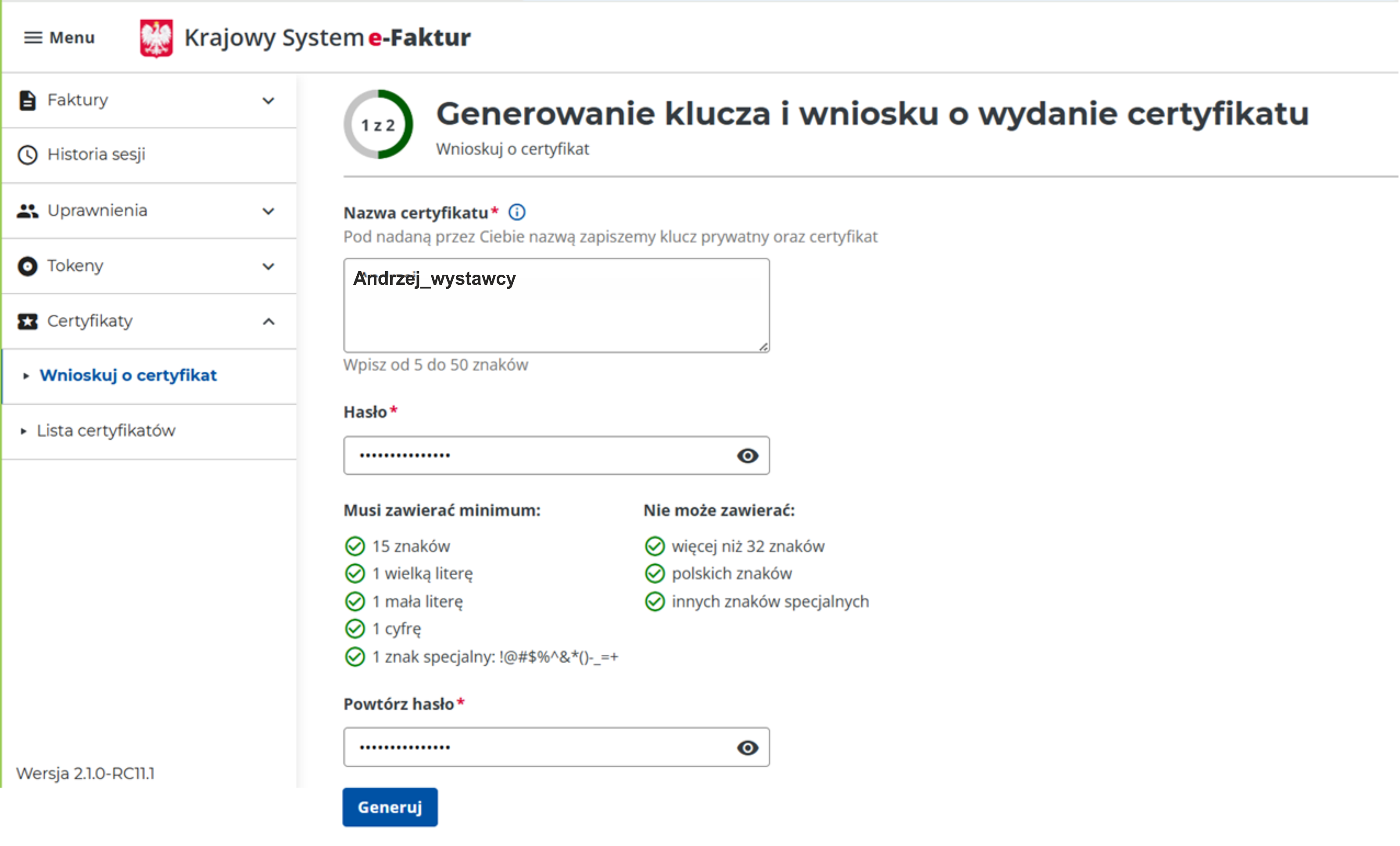Click the 15 znaków green checkmark
Image resolution: width=1400 pixels, height=846 pixels.
point(354,546)
